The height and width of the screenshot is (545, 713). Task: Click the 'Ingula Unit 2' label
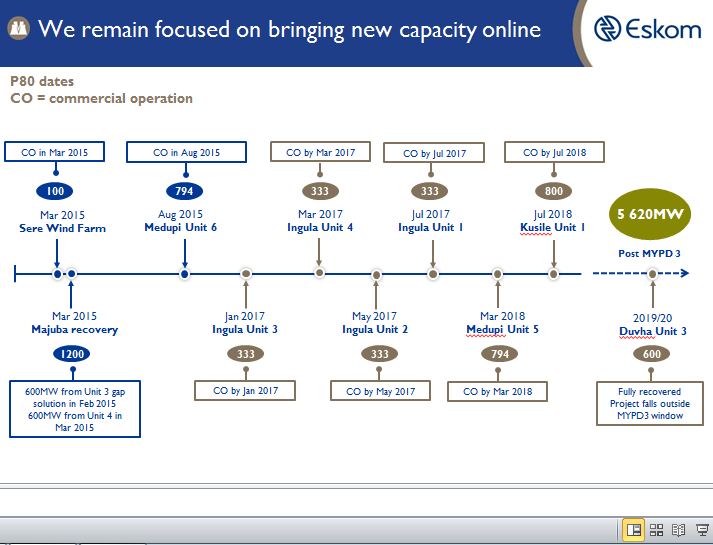[375, 329]
